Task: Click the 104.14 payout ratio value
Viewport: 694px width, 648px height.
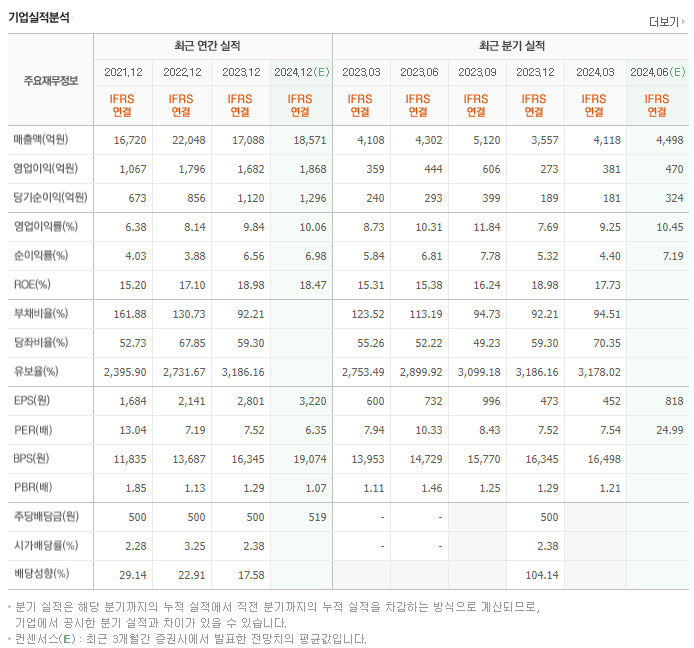Action: (542, 575)
